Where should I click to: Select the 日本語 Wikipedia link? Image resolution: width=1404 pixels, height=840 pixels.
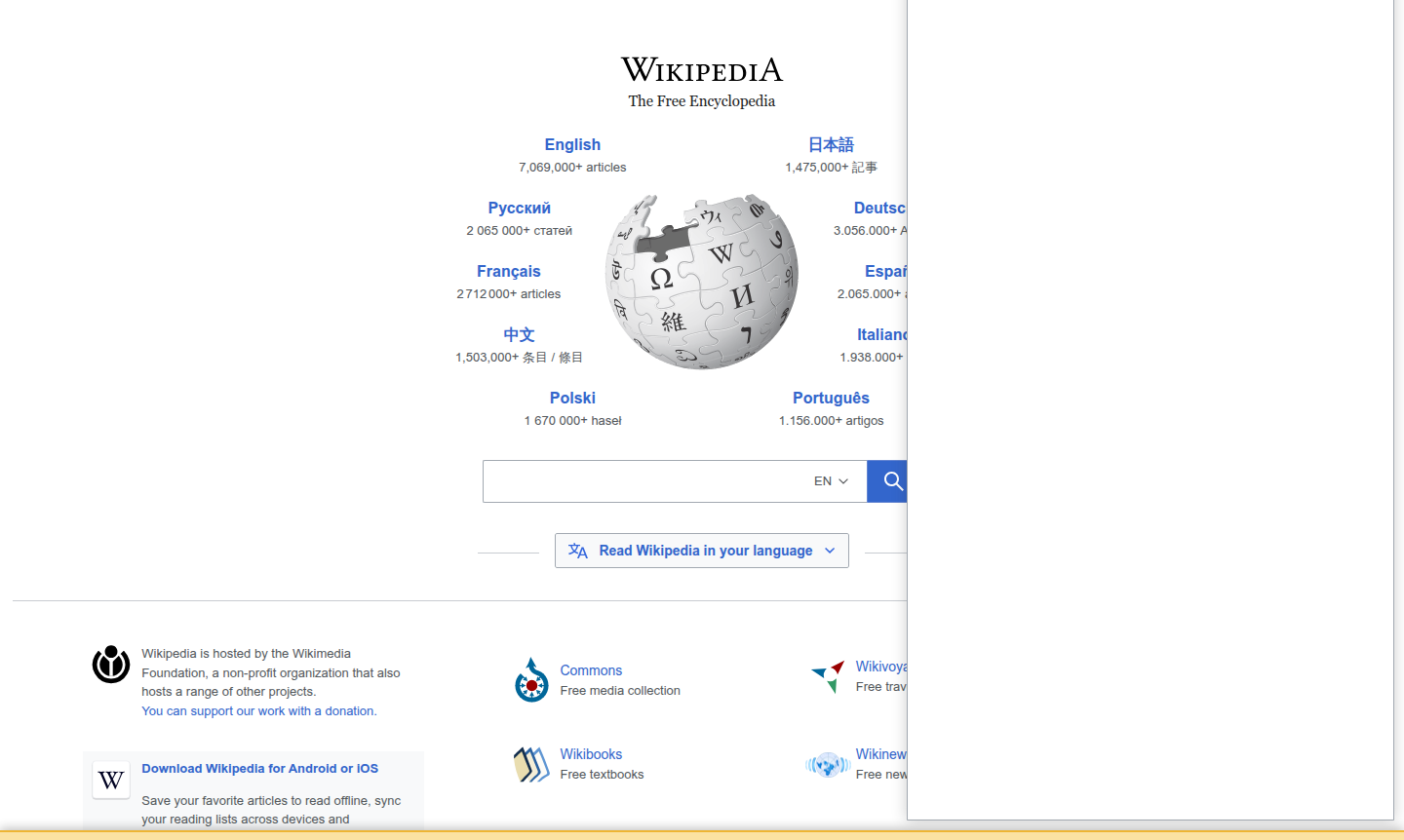831,144
